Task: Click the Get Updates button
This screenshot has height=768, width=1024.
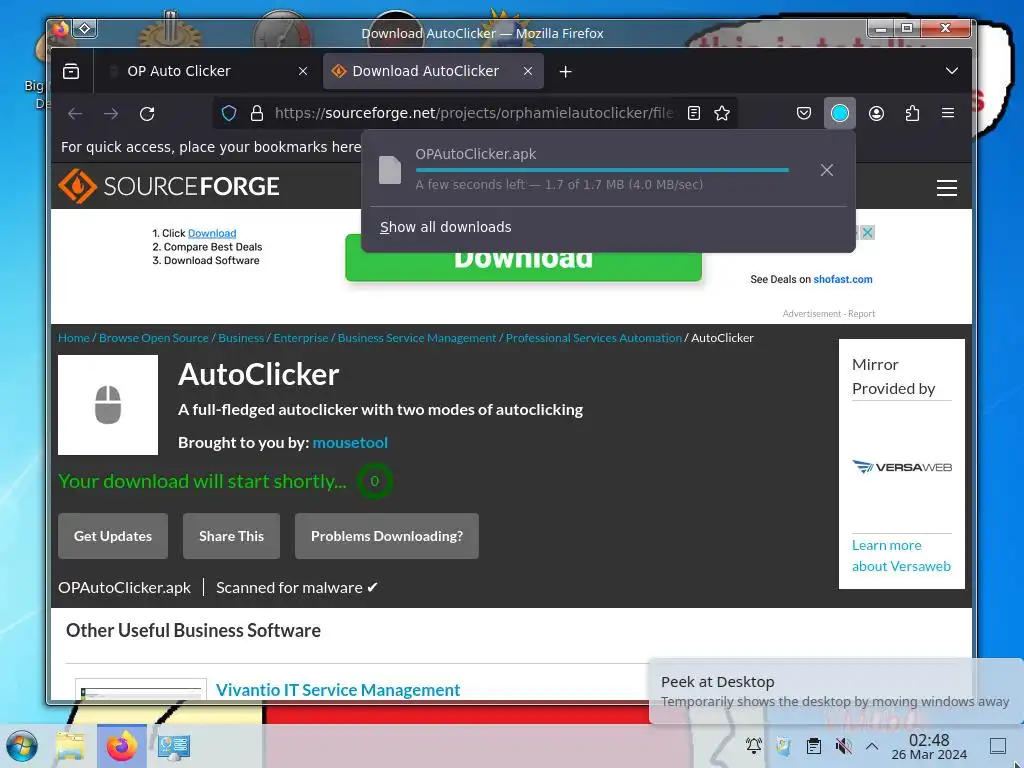Action: [x=113, y=536]
